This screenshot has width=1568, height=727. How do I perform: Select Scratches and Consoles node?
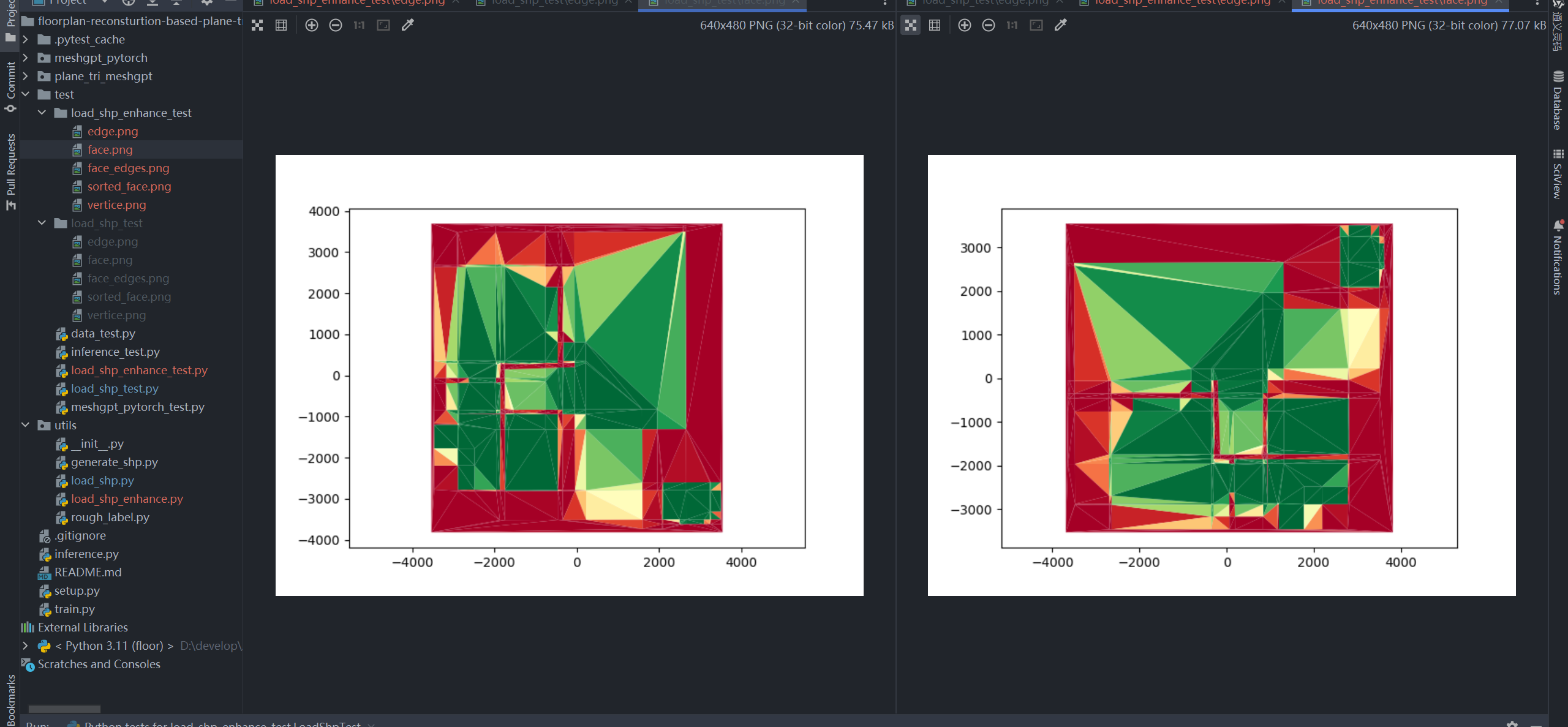(x=99, y=664)
